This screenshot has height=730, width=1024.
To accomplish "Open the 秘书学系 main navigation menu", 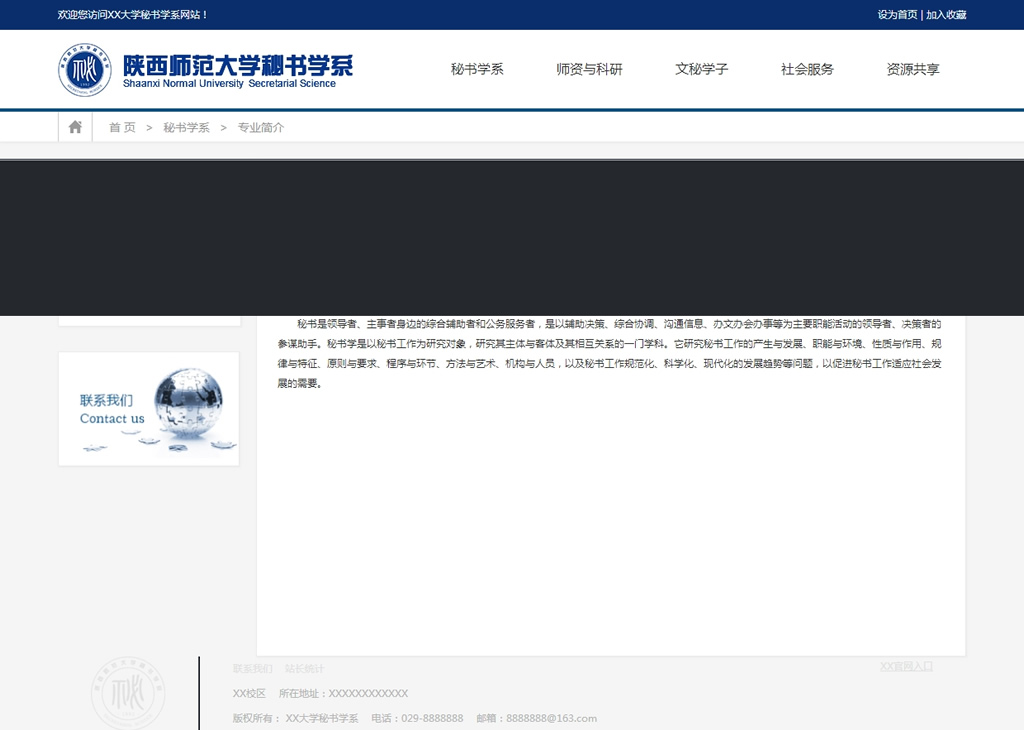I will 477,69.
